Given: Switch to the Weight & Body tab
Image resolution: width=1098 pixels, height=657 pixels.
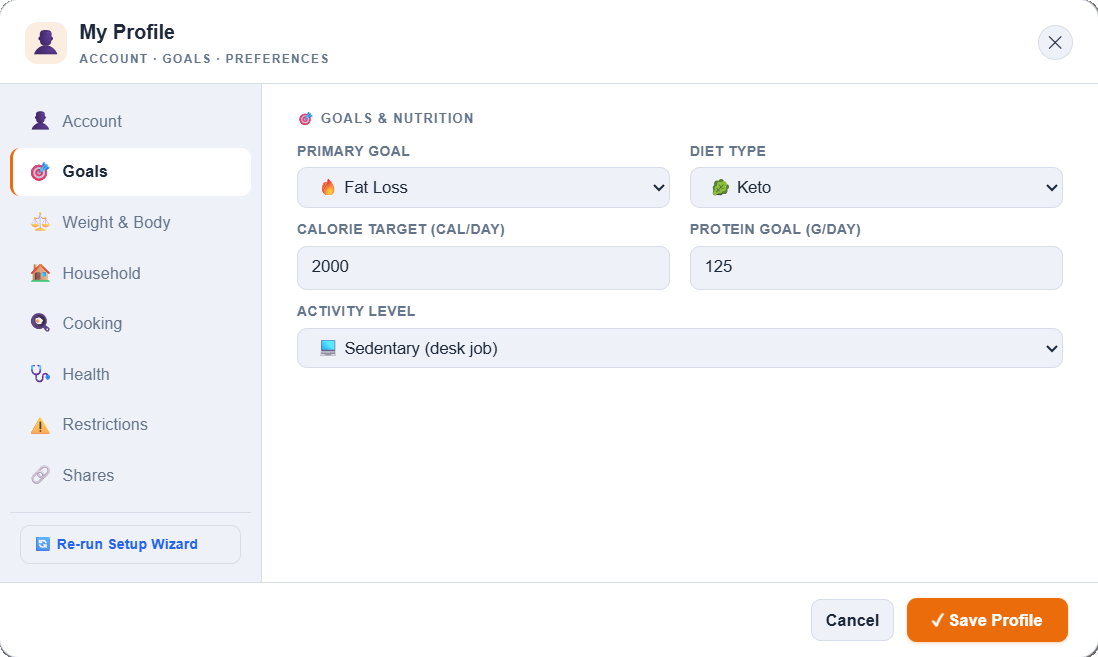Looking at the screenshot, I should [116, 222].
